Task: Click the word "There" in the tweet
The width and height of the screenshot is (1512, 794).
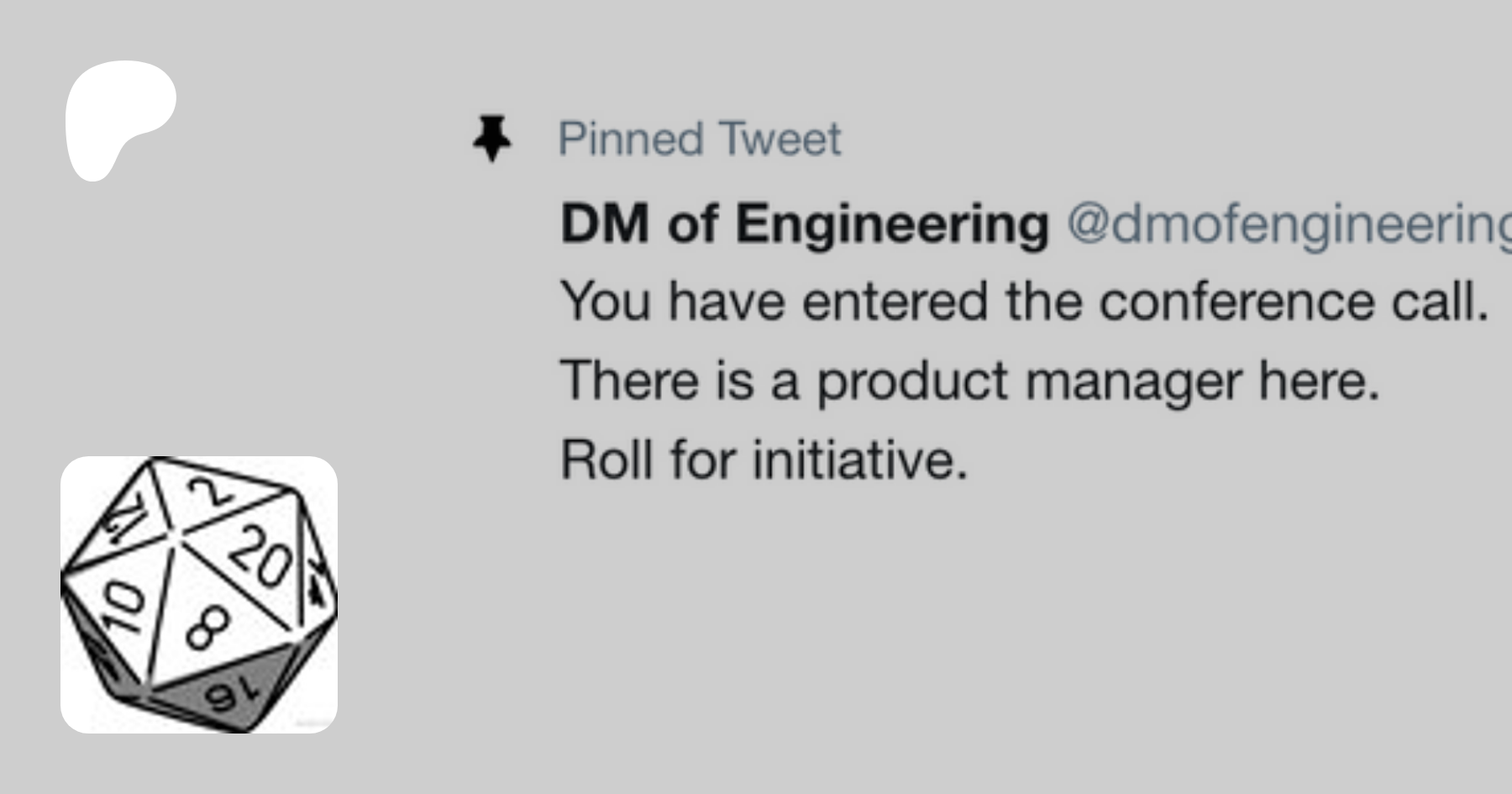Action: (x=629, y=381)
